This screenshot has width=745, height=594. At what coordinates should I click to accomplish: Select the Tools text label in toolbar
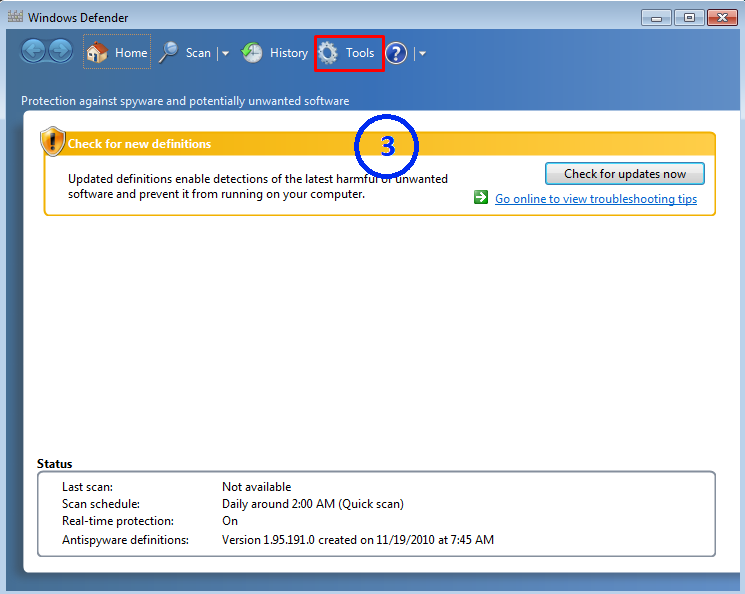[360, 53]
